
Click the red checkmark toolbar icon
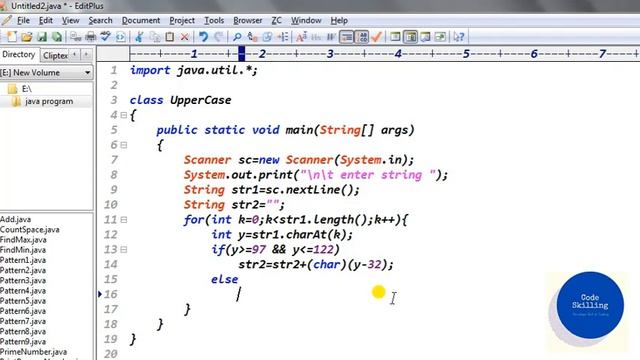(377, 37)
